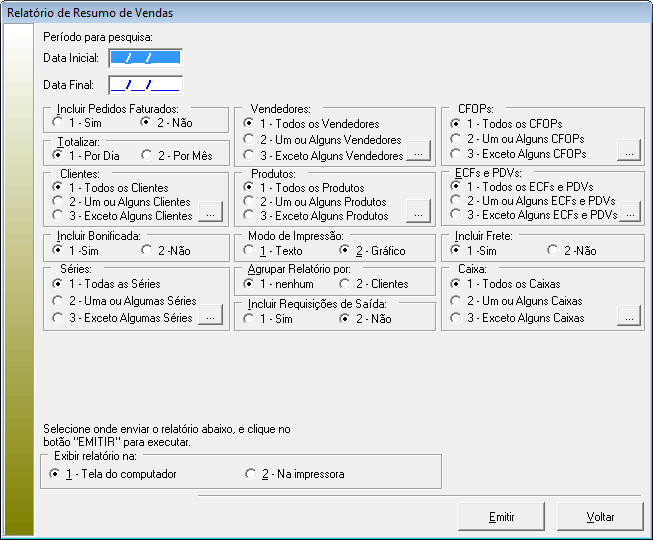This screenshot has width=653, height=540.
Task: Open the CFOPs selection browse button
Action: click(x=628, y=152)
